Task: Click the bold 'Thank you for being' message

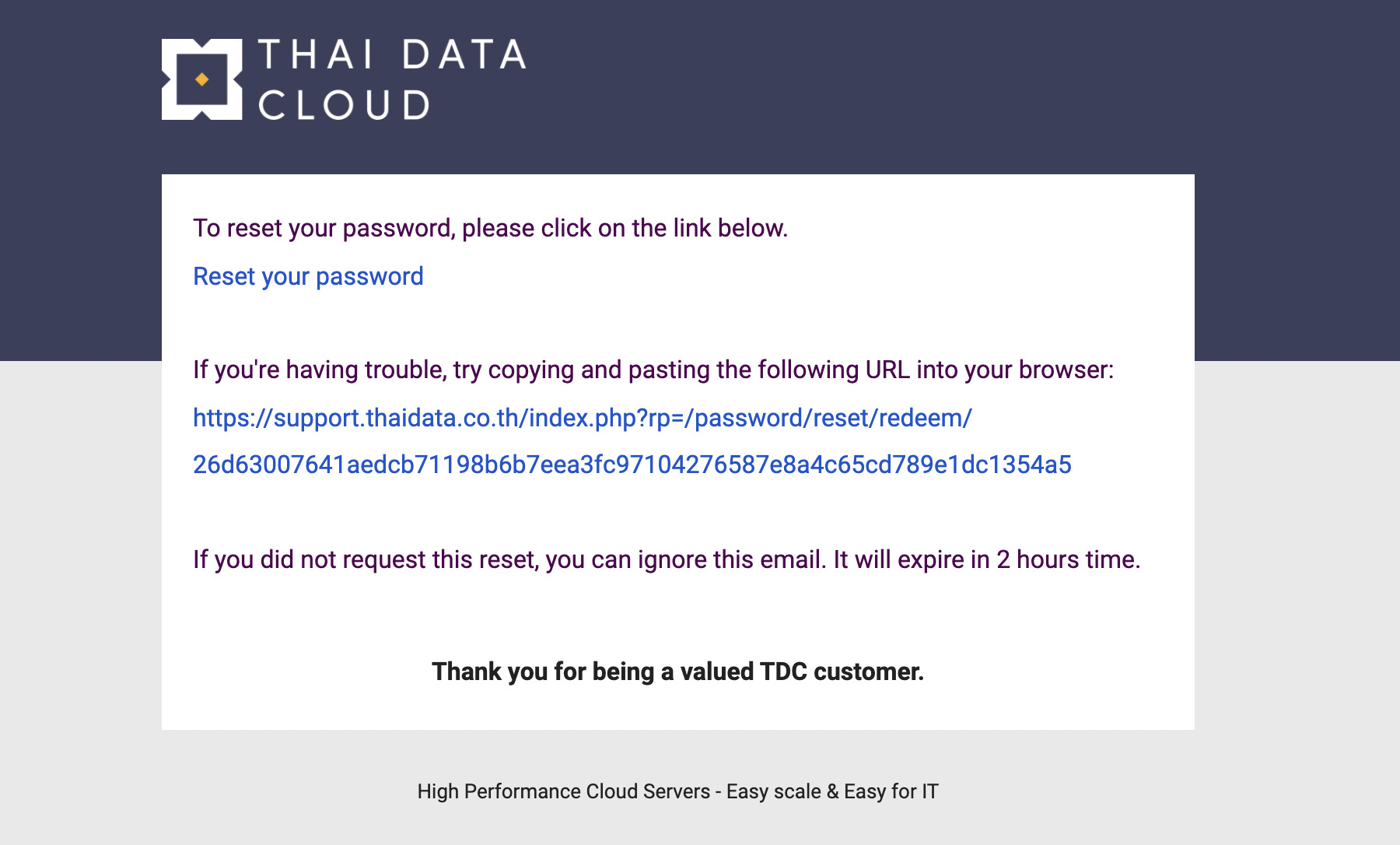Action: (678, 671)
